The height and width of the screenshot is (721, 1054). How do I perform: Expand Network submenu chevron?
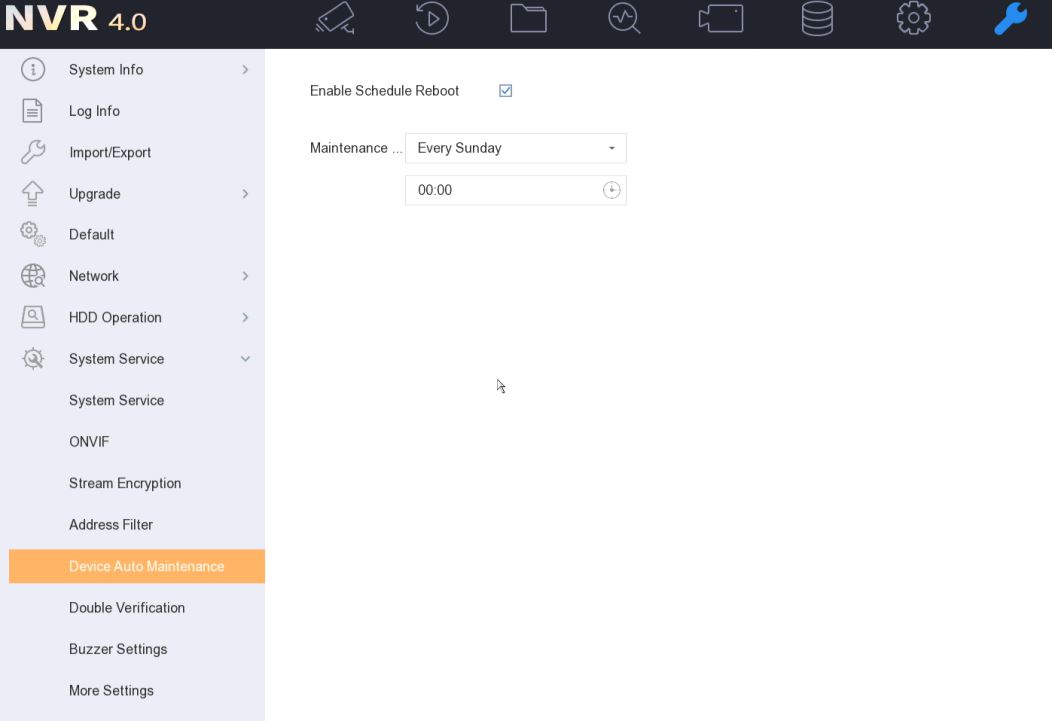pyautogui.click(x=245, y=275)
